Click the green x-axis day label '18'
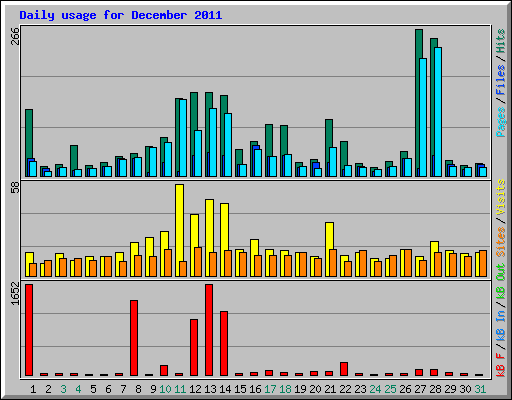Viewport: 512px width, 400px height. click(285, 389)
